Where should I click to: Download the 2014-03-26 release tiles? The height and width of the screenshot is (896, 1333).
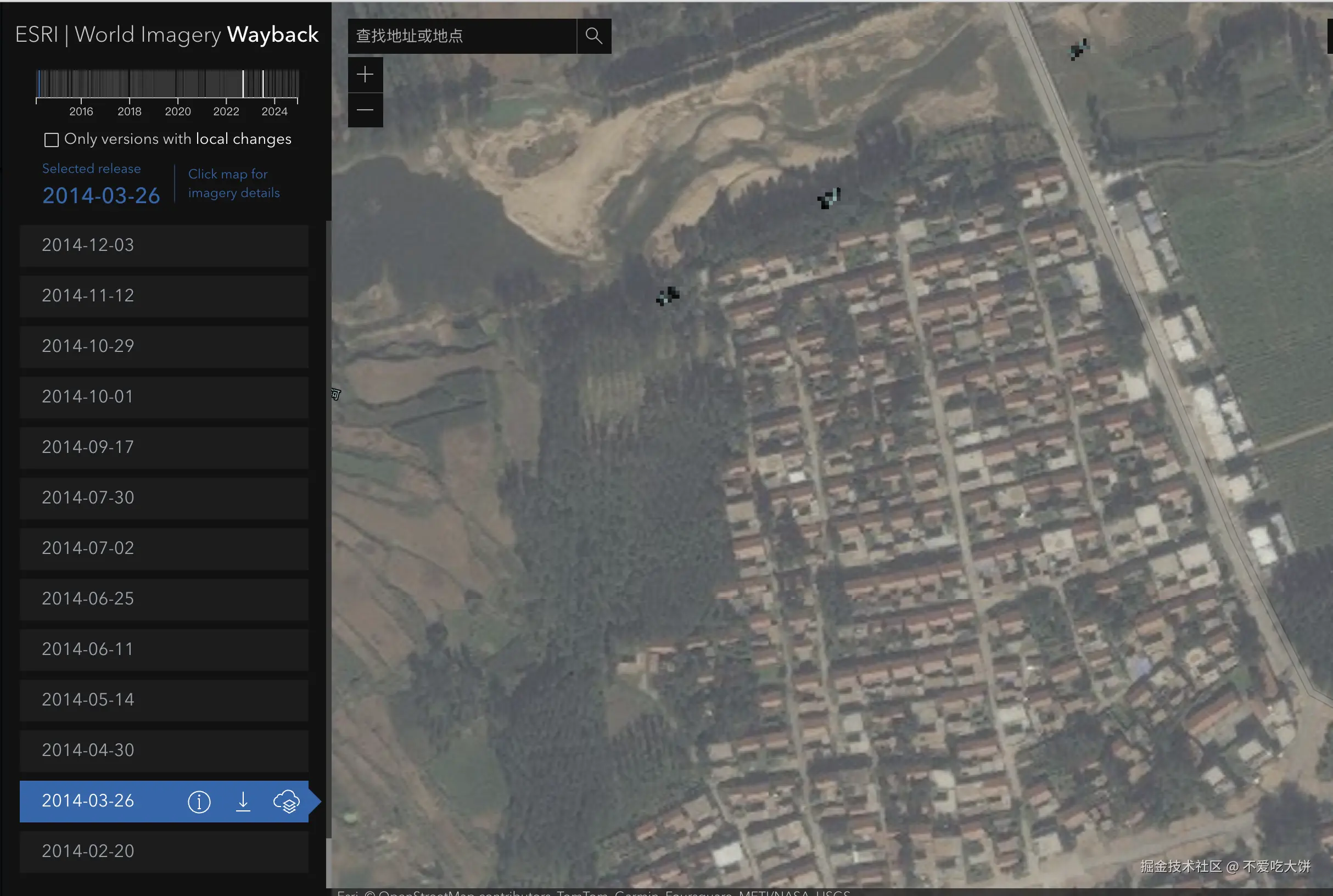coord(243,802)
